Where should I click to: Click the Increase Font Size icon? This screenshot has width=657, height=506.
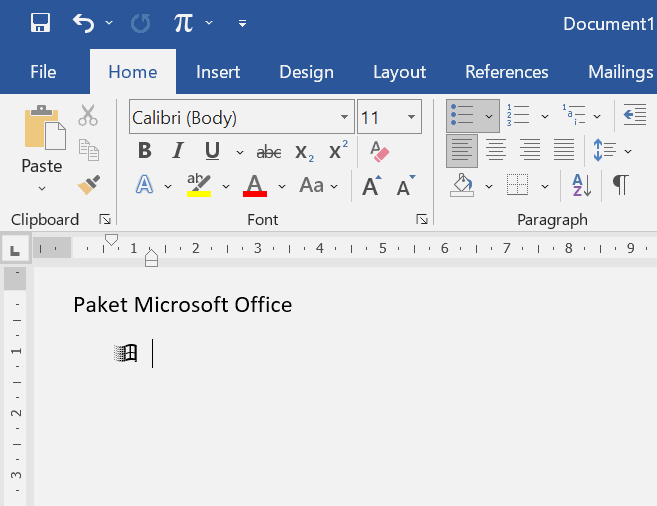(x=371, y=186)
